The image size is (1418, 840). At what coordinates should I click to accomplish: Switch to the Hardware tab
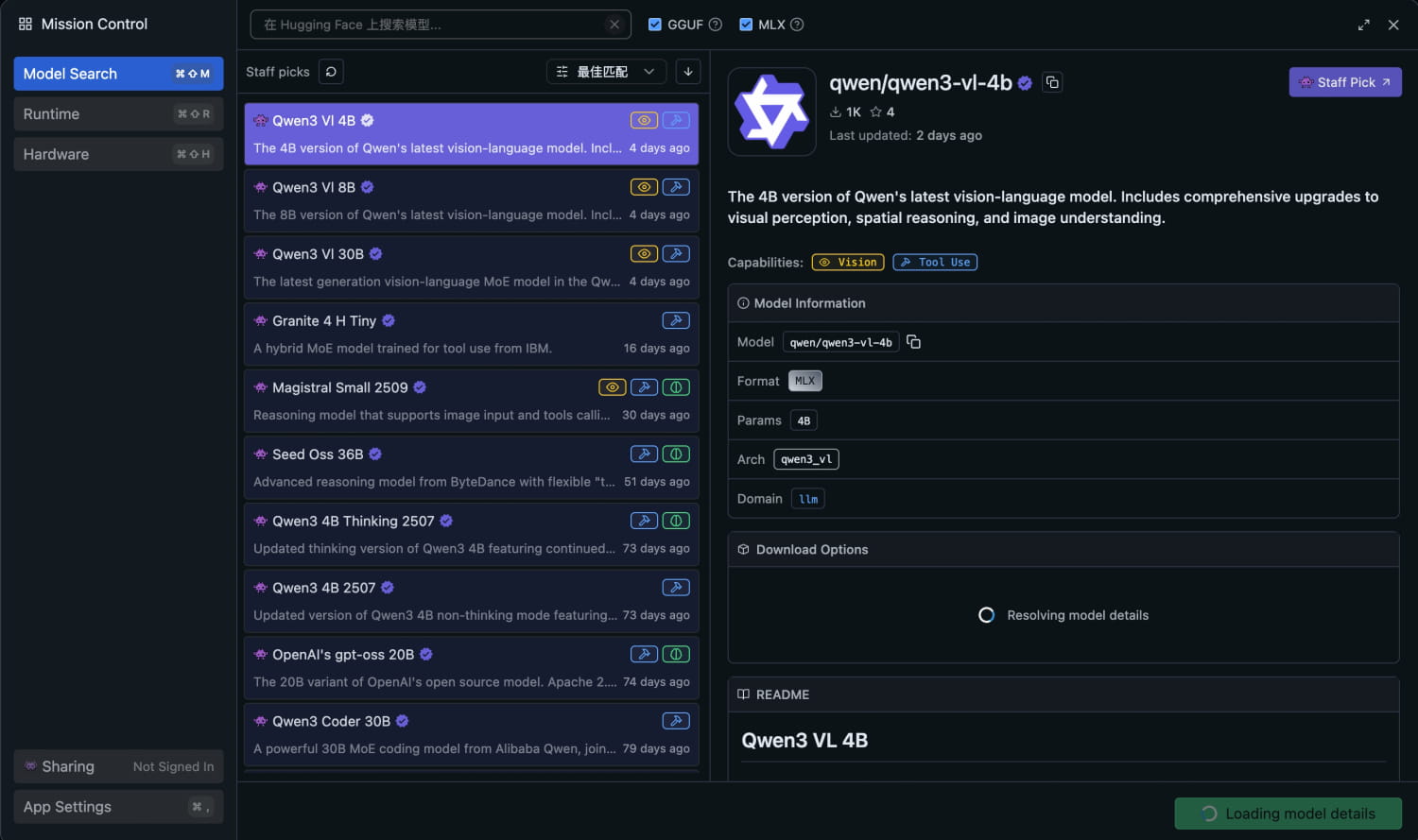click(118, 154)
